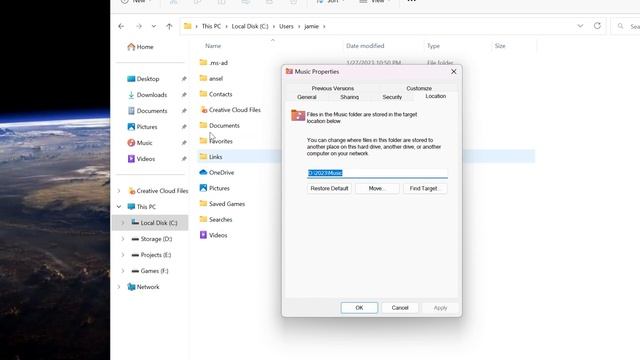Confirm Music Properties with OK
The width and height of the screenshot is (640, 360).
(x=359, y=308)
